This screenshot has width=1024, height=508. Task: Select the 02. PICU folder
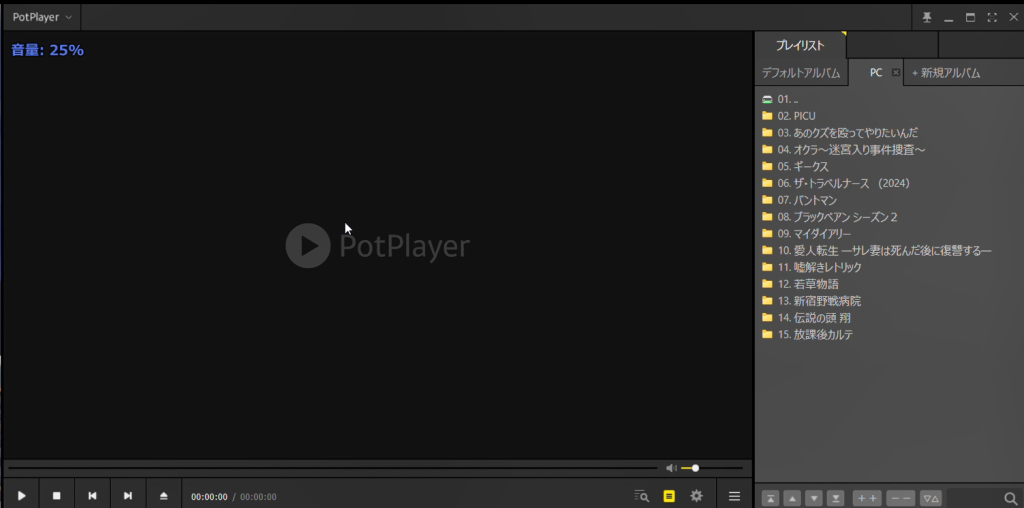[x=796, y=116]
